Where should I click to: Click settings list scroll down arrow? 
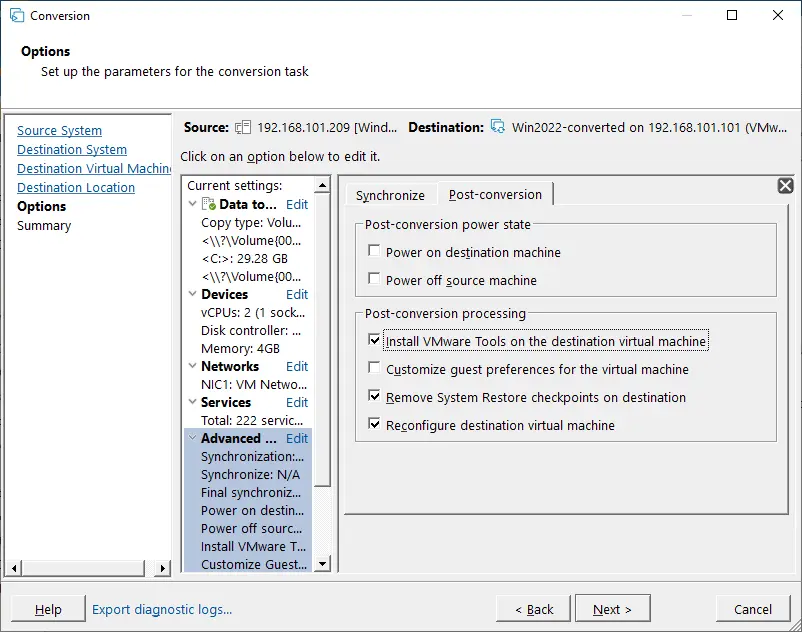click(x=322, y=563)
